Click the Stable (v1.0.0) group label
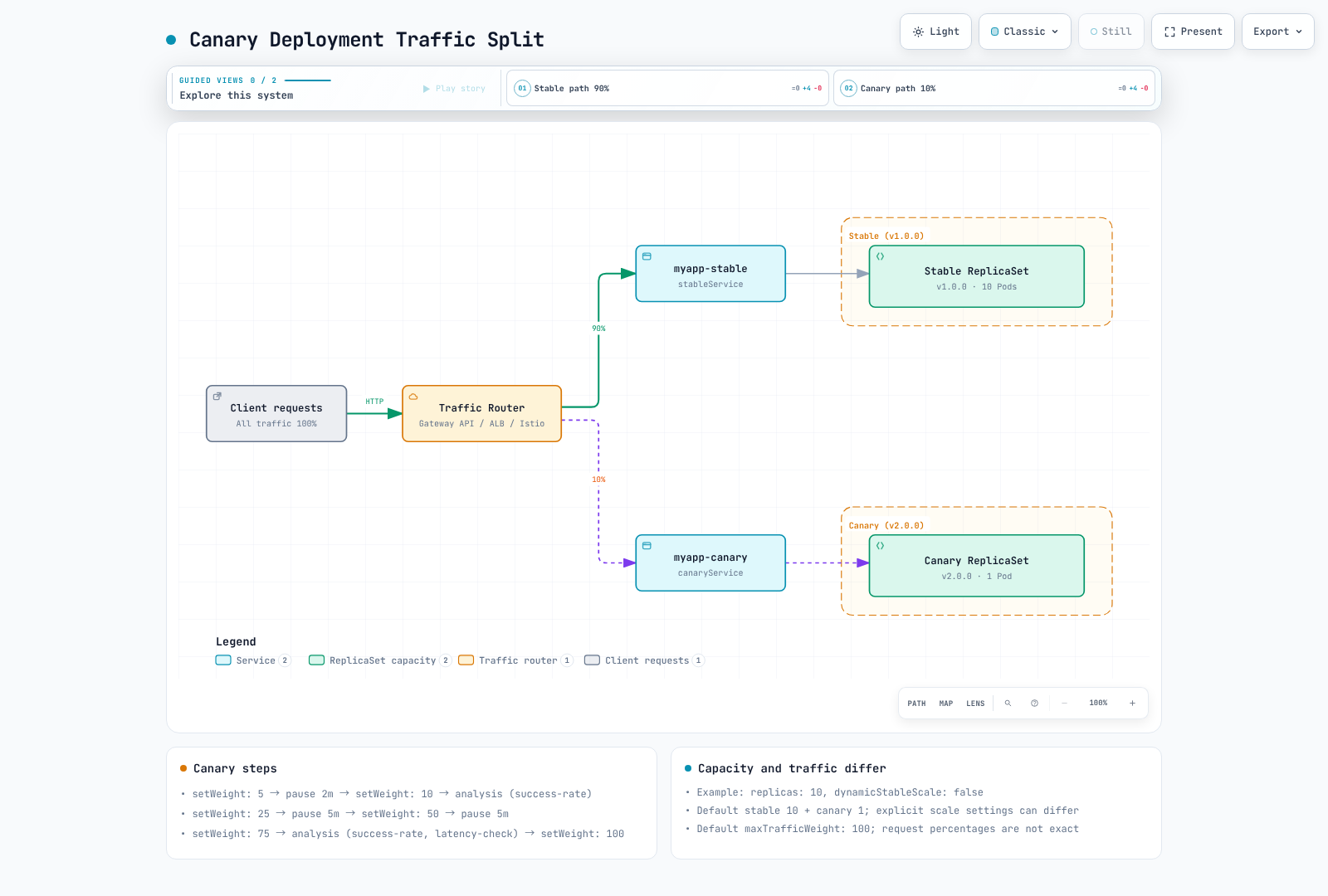 (x=886, y=236)
